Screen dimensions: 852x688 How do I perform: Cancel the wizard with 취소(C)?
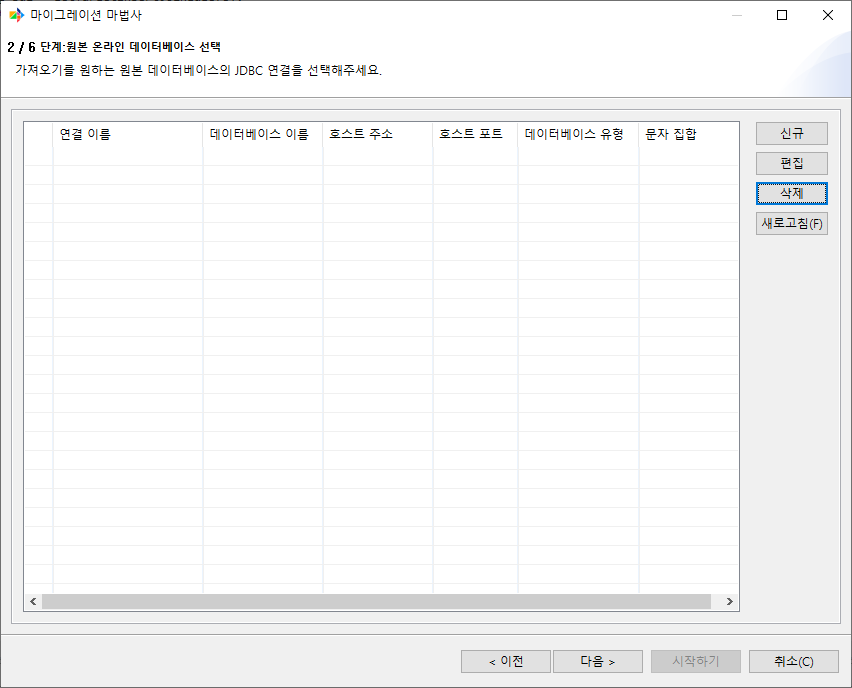point(794,661)
